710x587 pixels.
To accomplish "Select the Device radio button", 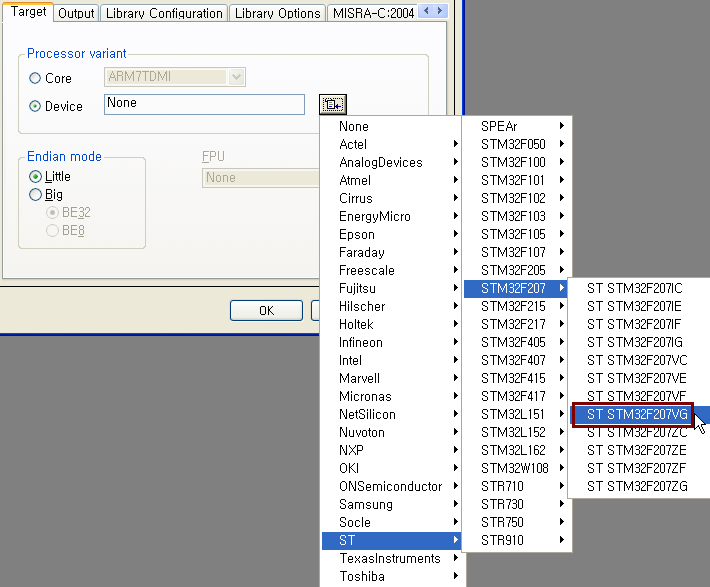I will click(35, 106).
